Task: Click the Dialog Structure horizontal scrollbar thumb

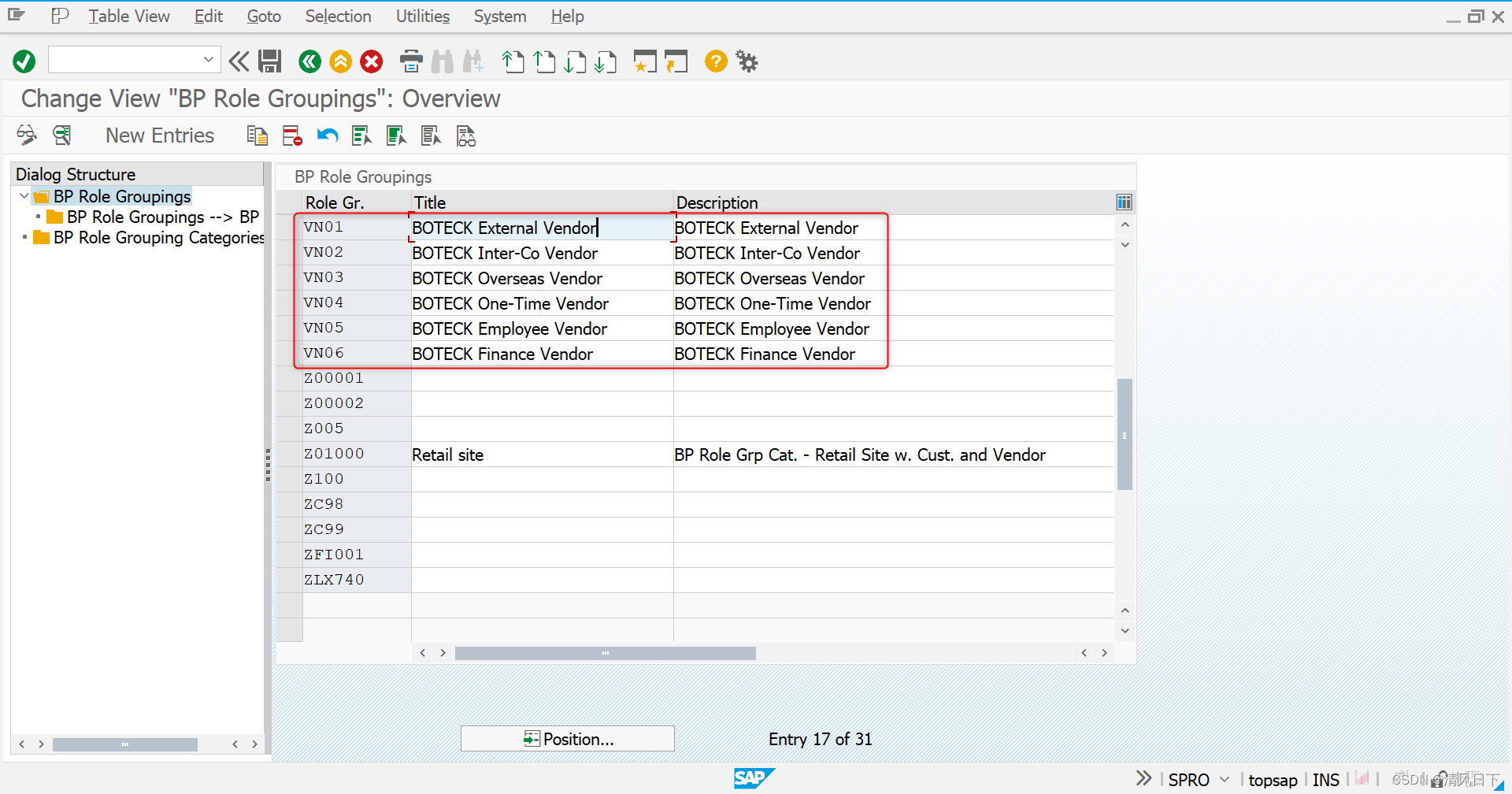Action: pos(124,744)
